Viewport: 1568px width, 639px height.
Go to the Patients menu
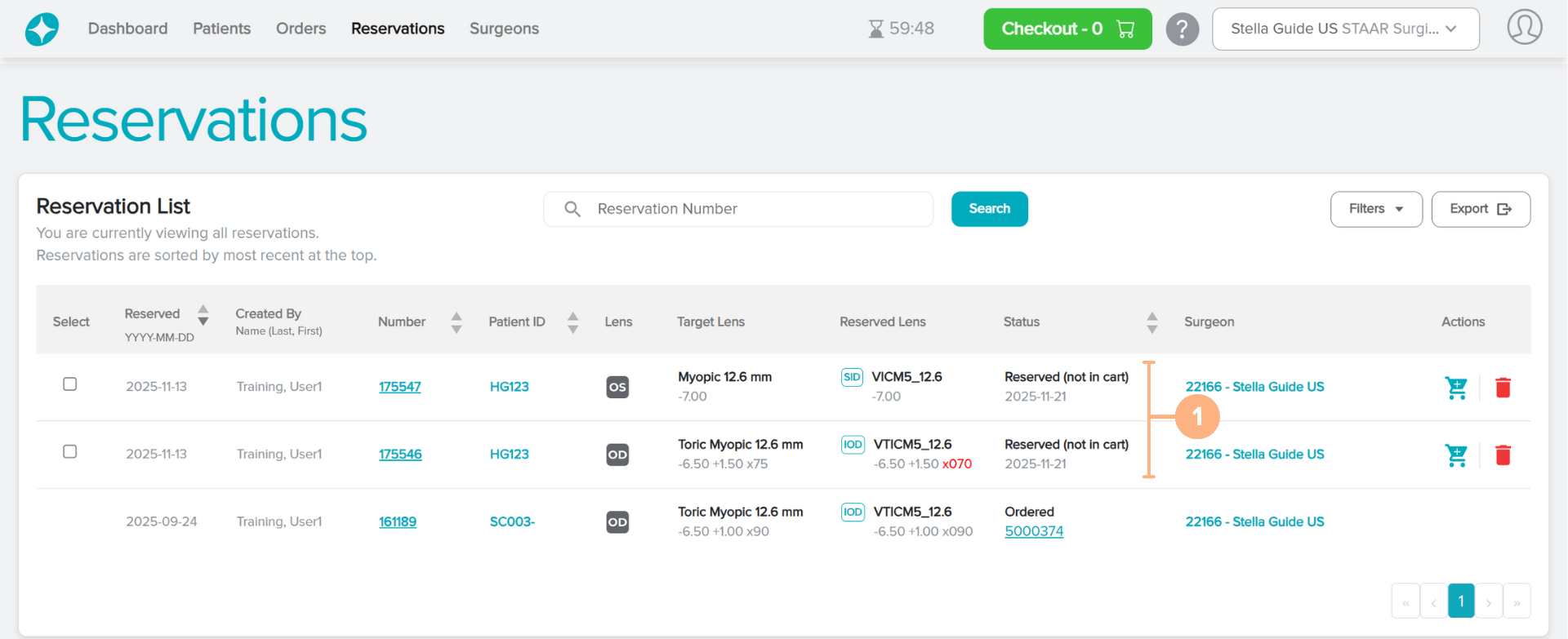click(221, 29)
